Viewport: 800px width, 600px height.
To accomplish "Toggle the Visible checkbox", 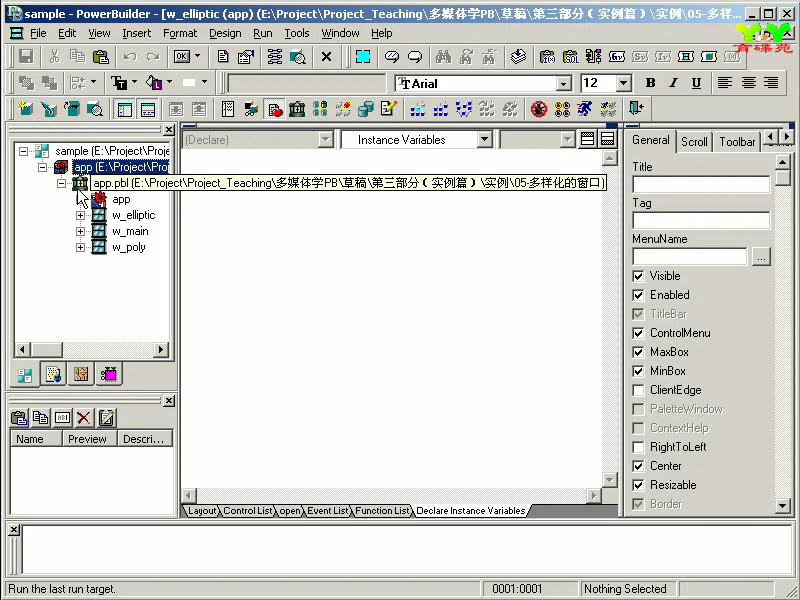I will click(x=638, y=276).
